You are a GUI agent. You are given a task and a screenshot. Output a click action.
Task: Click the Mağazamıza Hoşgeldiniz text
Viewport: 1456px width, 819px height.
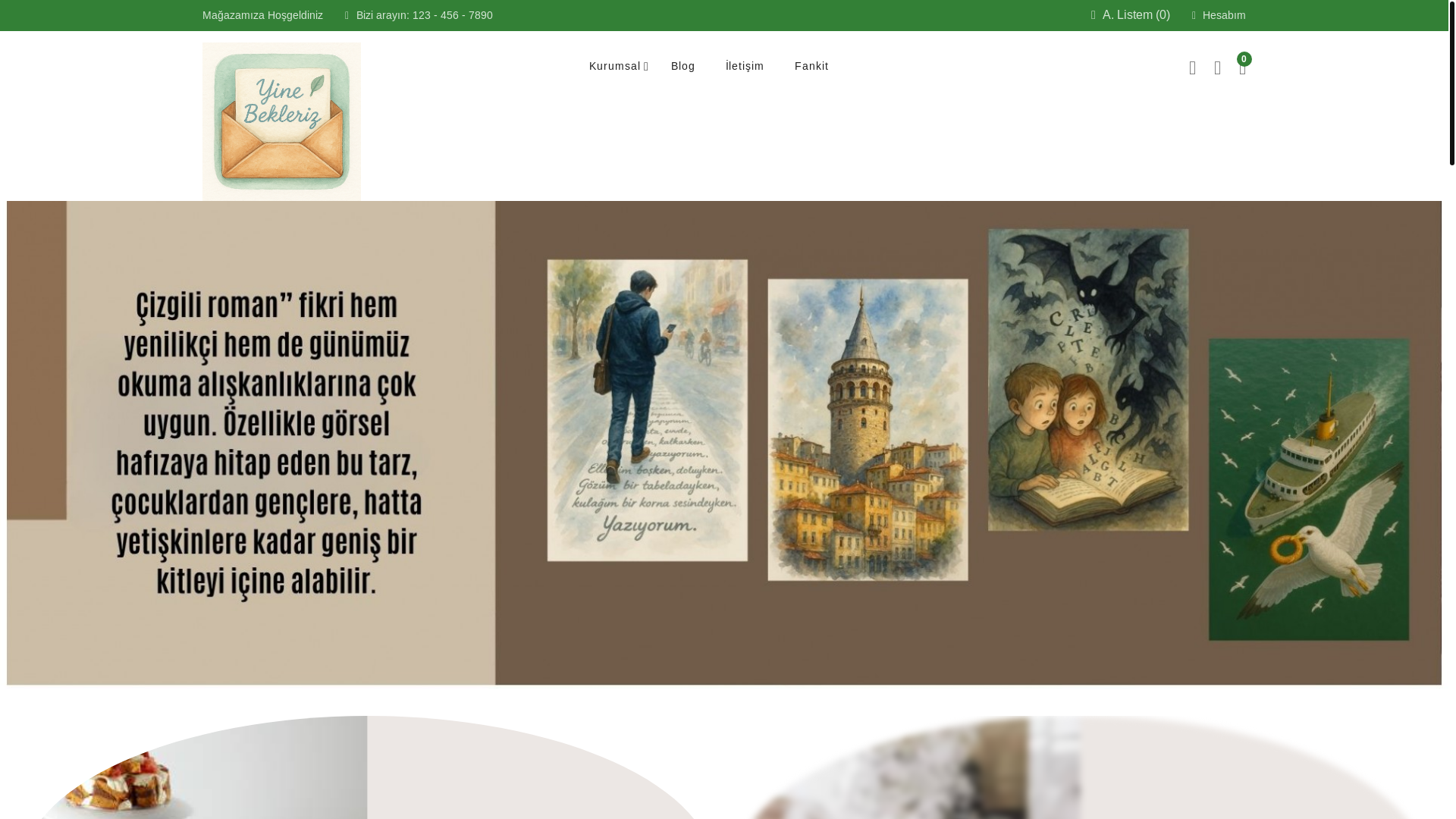(262, 15)
